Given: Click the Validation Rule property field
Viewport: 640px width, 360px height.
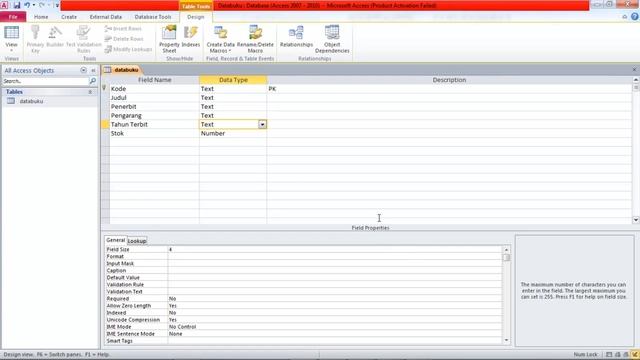Looking at the screenshot, I should (335, 284).
